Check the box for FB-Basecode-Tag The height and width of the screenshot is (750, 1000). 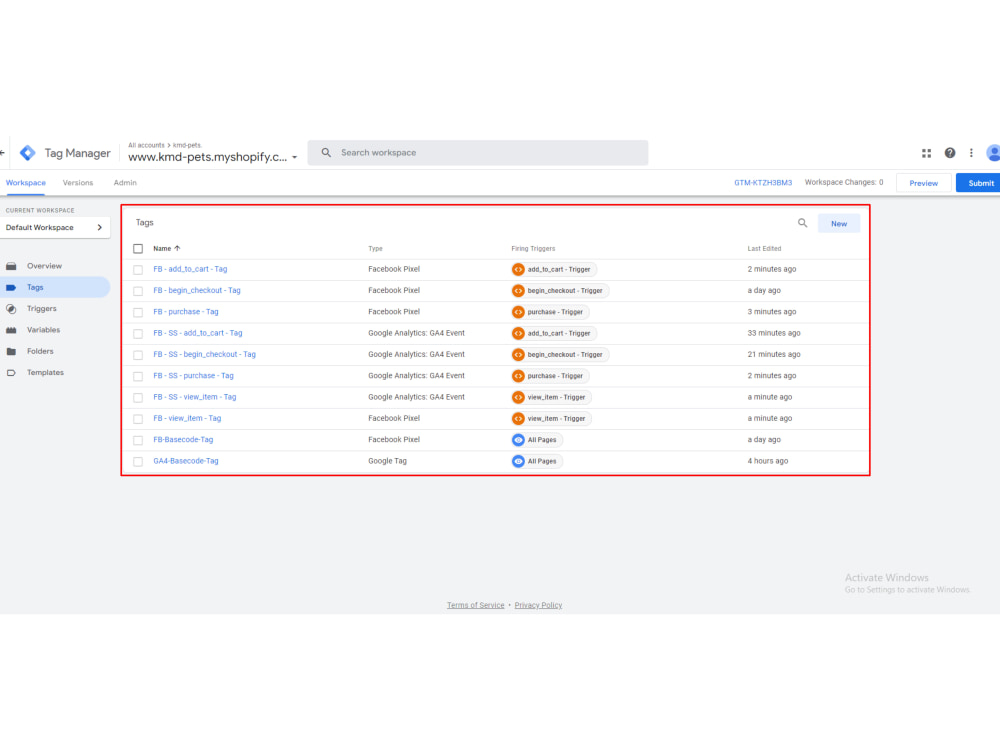[x=138, y=440]
